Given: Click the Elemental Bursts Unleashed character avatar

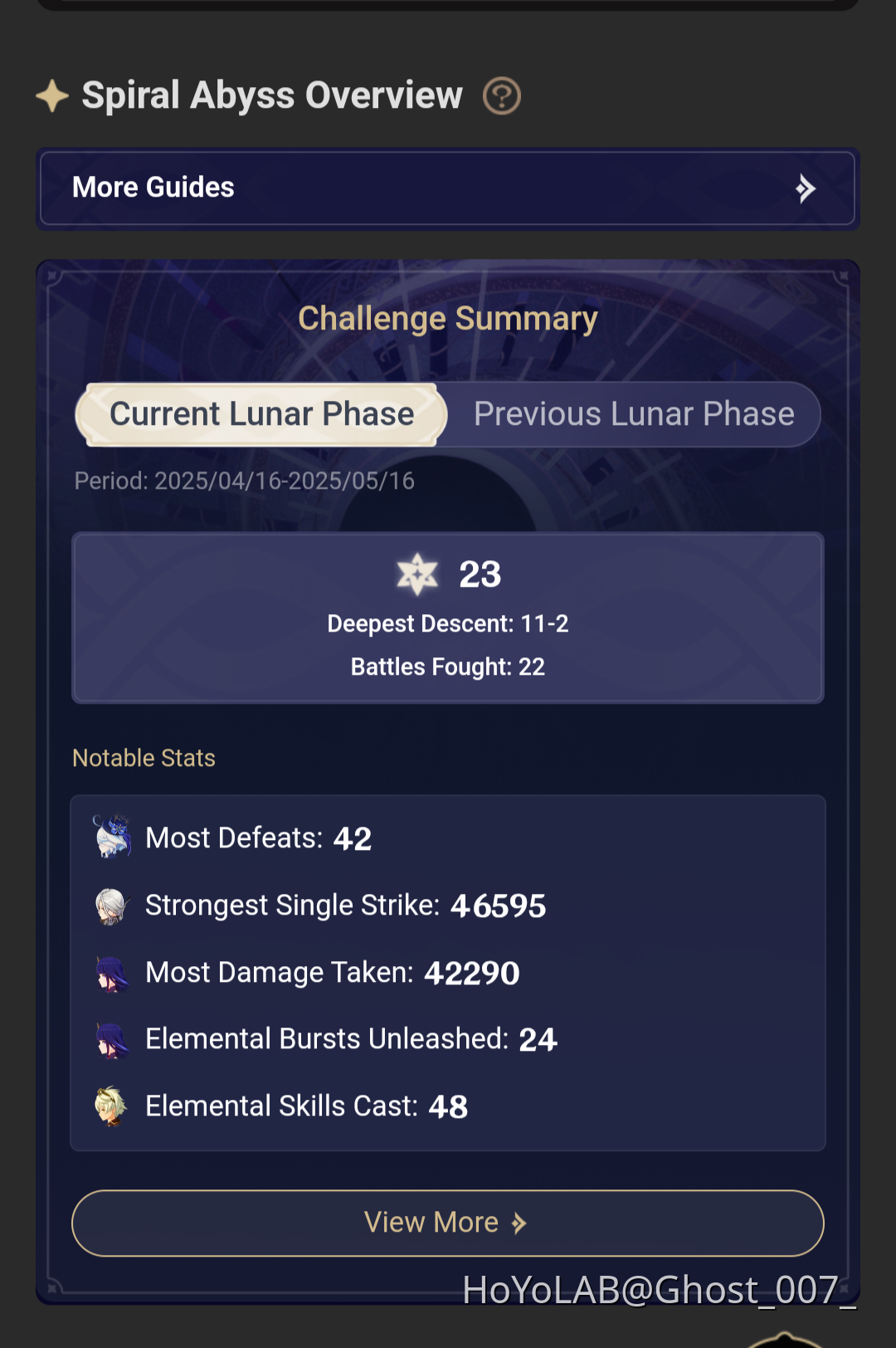Looking at the screenshot, I should tap(114, 1038).
